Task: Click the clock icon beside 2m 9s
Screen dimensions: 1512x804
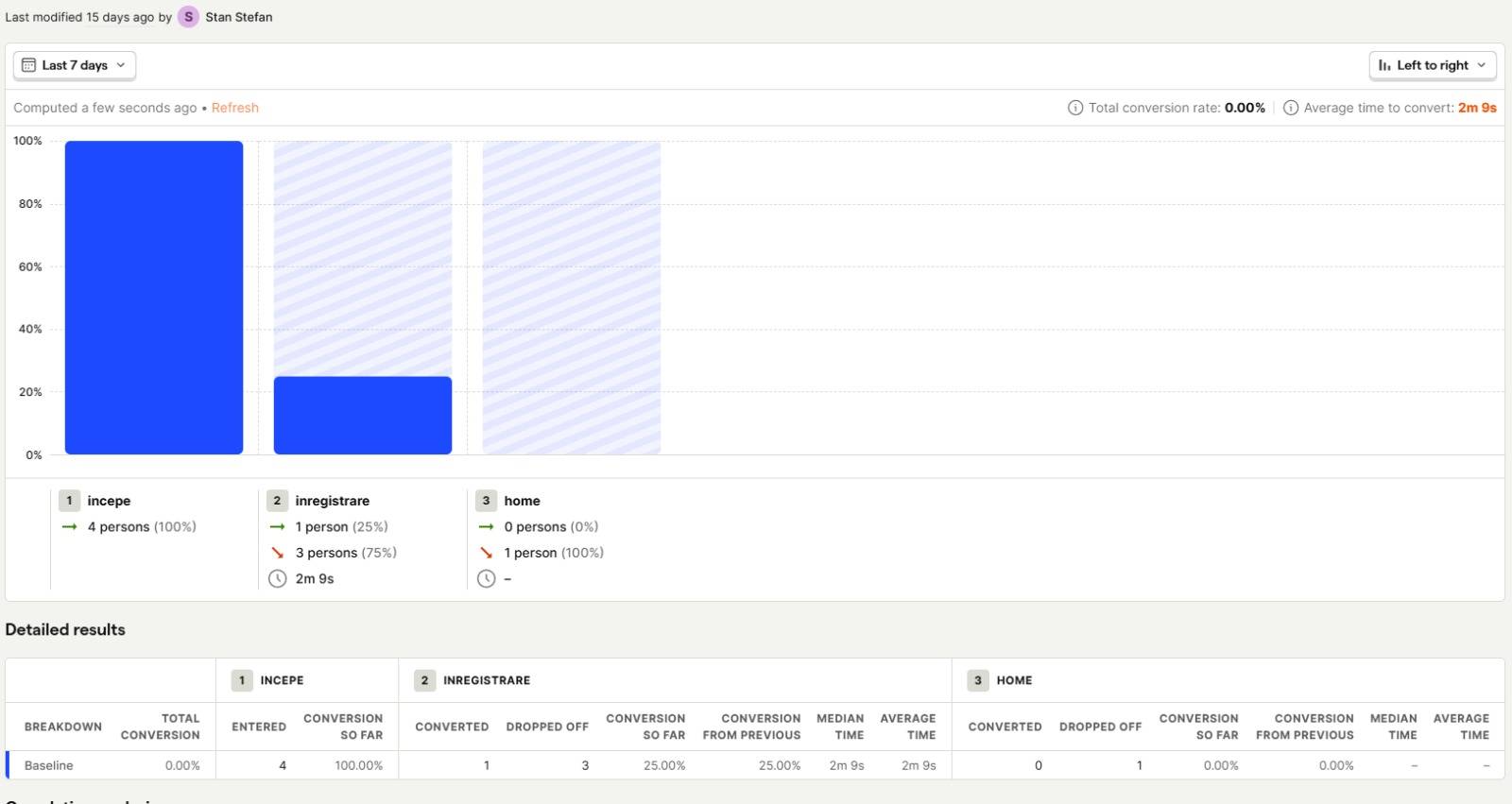Action: click(277, 579)
